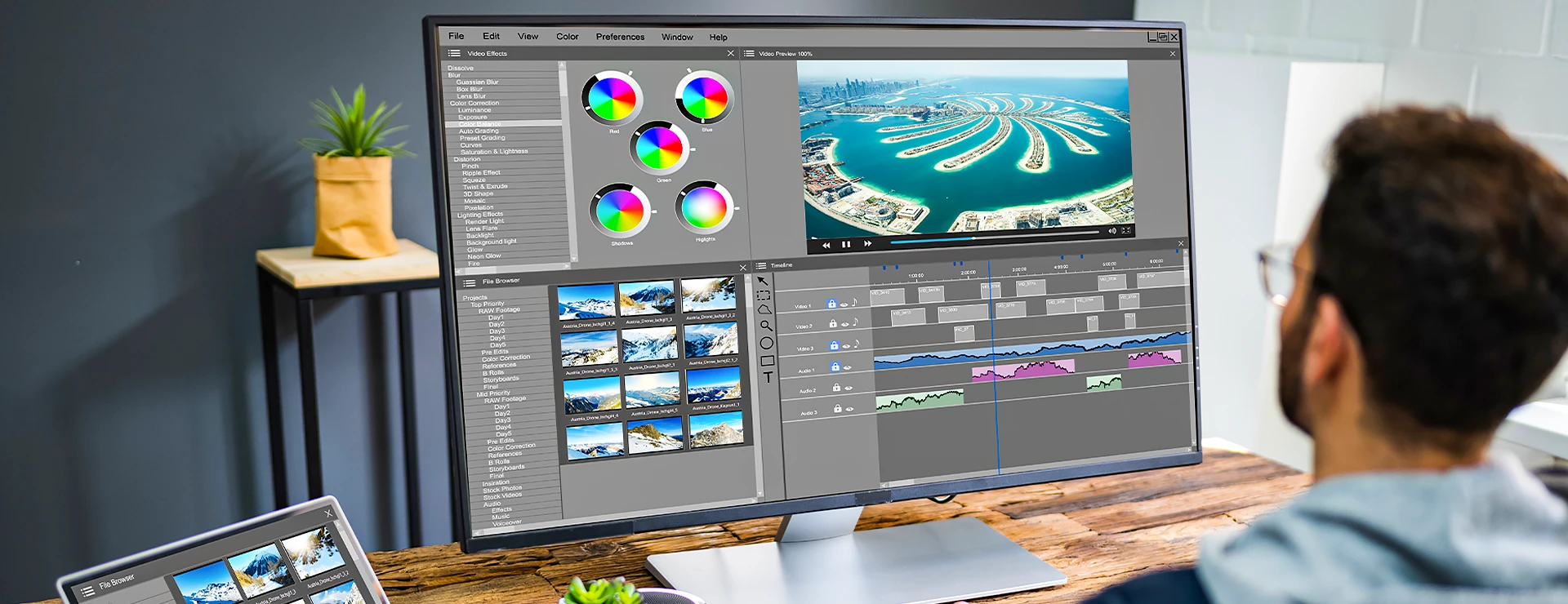
Task: Hide Audio 2 track with eye icon
Action: click(849, 389)
